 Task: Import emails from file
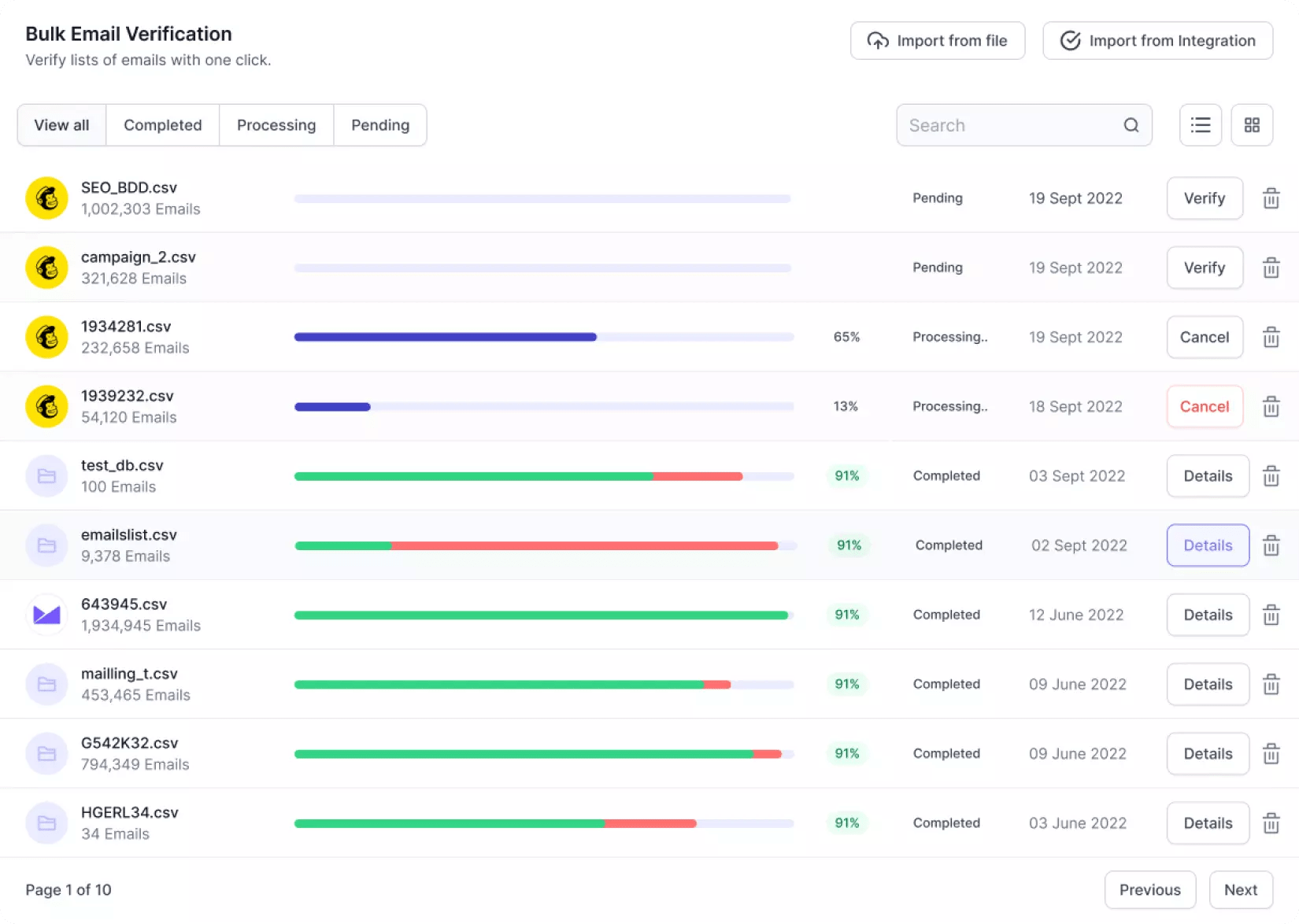pos(937,41)
